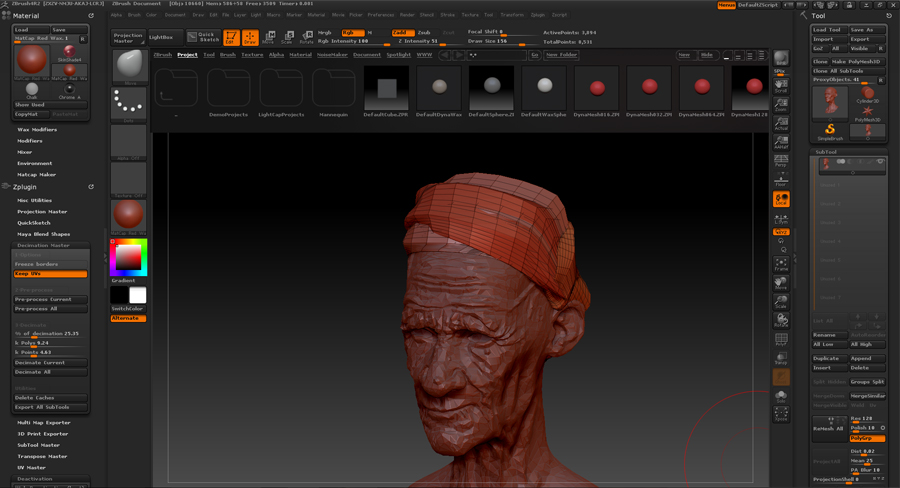Select the Scale transform tool in top shelf
Image resolution: width=900 pixels, height=488 pixels.
click(x=288, y=37)
